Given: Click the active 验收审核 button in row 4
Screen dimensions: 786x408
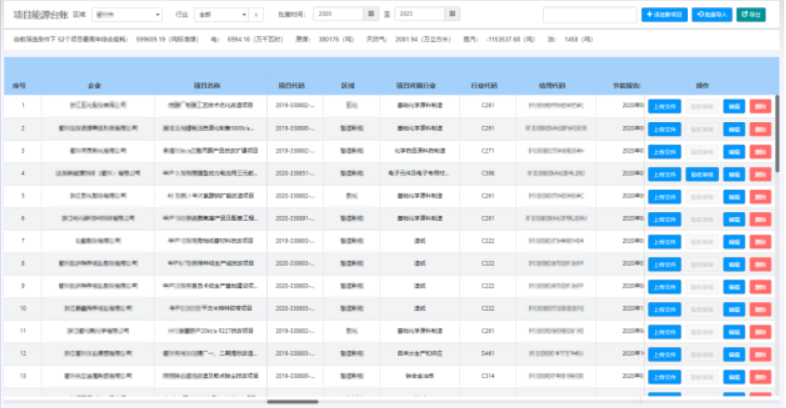Looking at the screenshot, I should click(x=701, y=172).
